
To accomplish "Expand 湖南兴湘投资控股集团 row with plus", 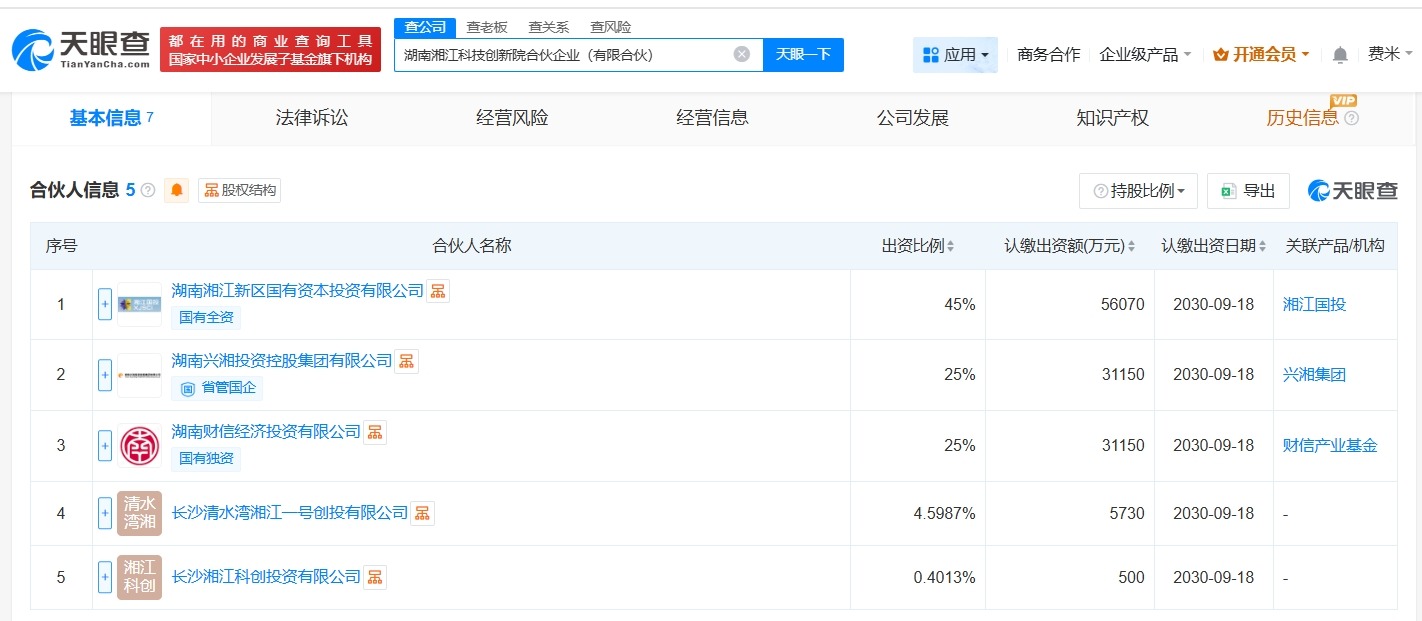I will point(104,374).
